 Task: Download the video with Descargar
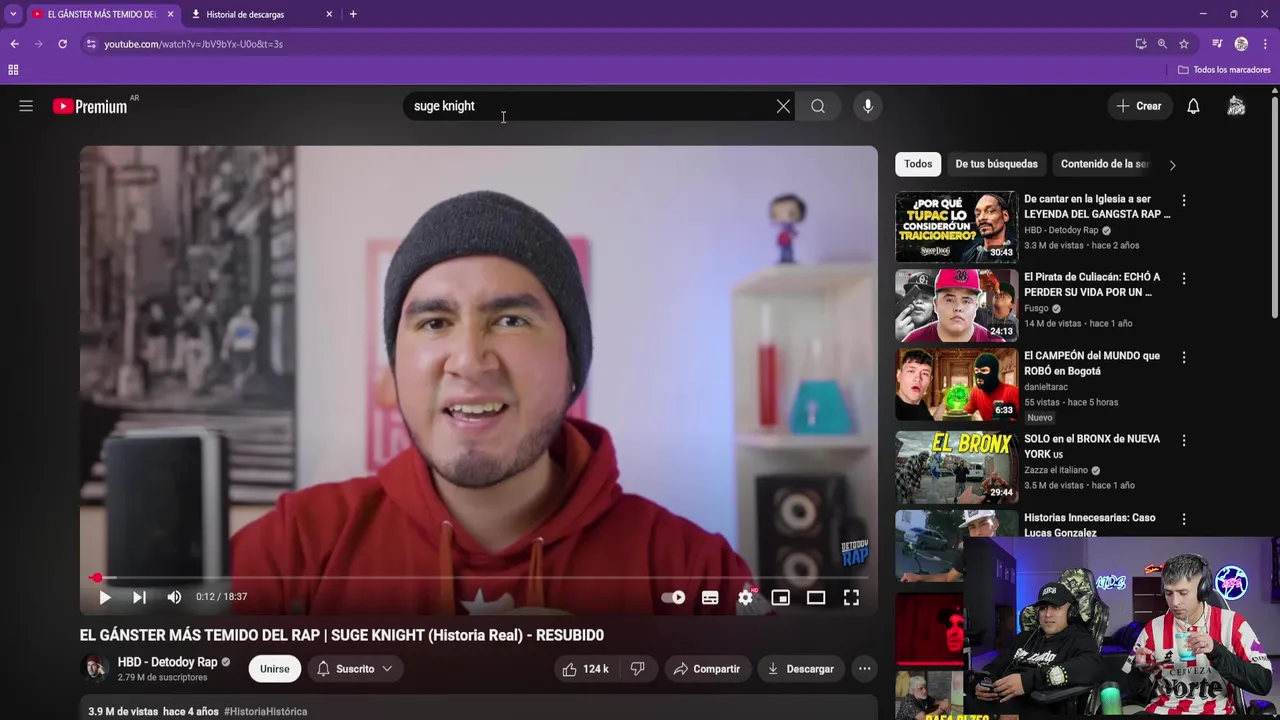pos(800,669)
